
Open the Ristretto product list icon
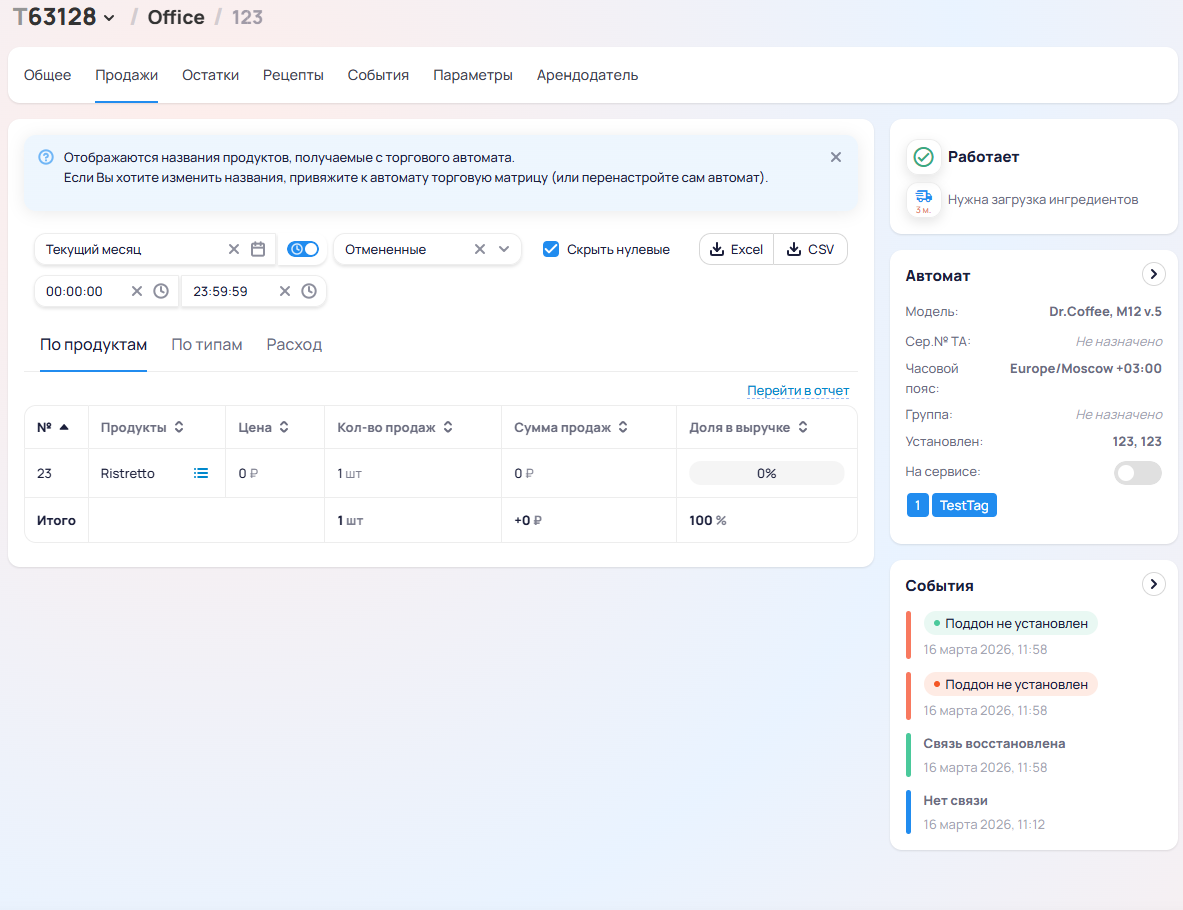[201, 473]
